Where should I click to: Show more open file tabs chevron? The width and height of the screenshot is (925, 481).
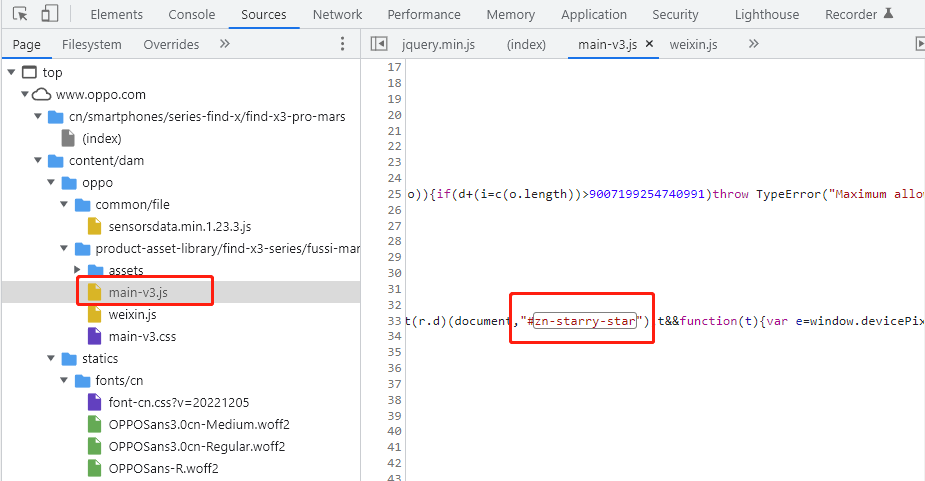tap(753, 44)
